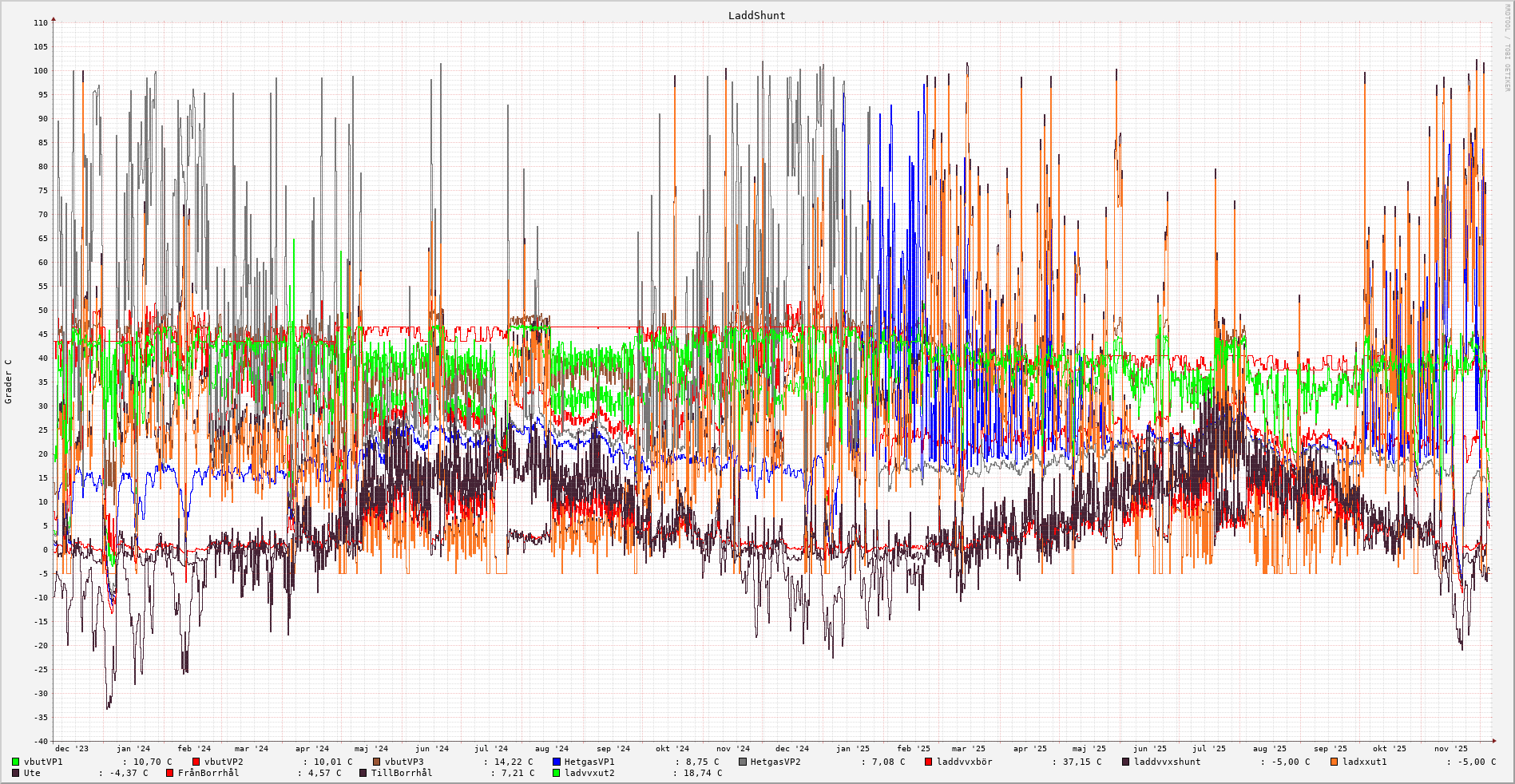Click the red vbutVP2 legend swatch
1515x784 pixels.
point(196,762)
